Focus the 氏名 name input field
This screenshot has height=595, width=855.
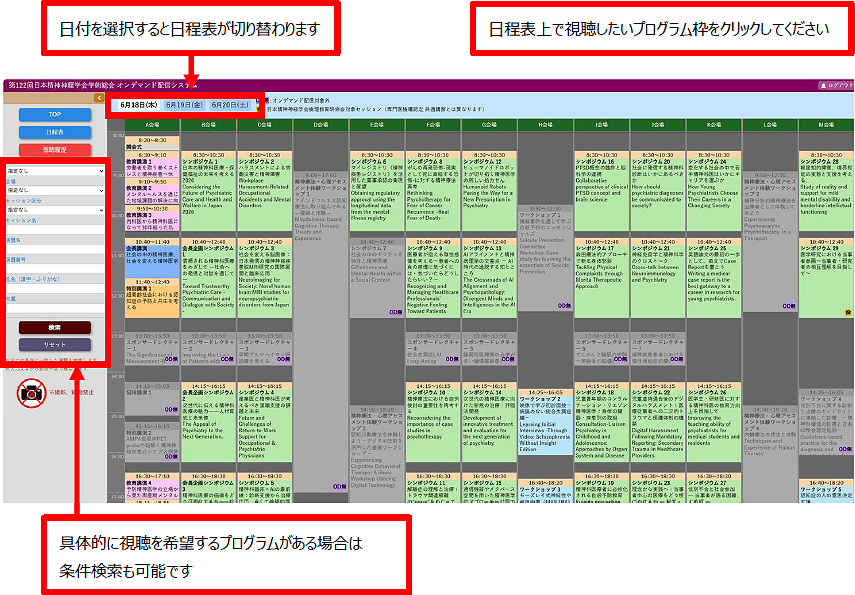pyautogui.click(x=55, y=289)
